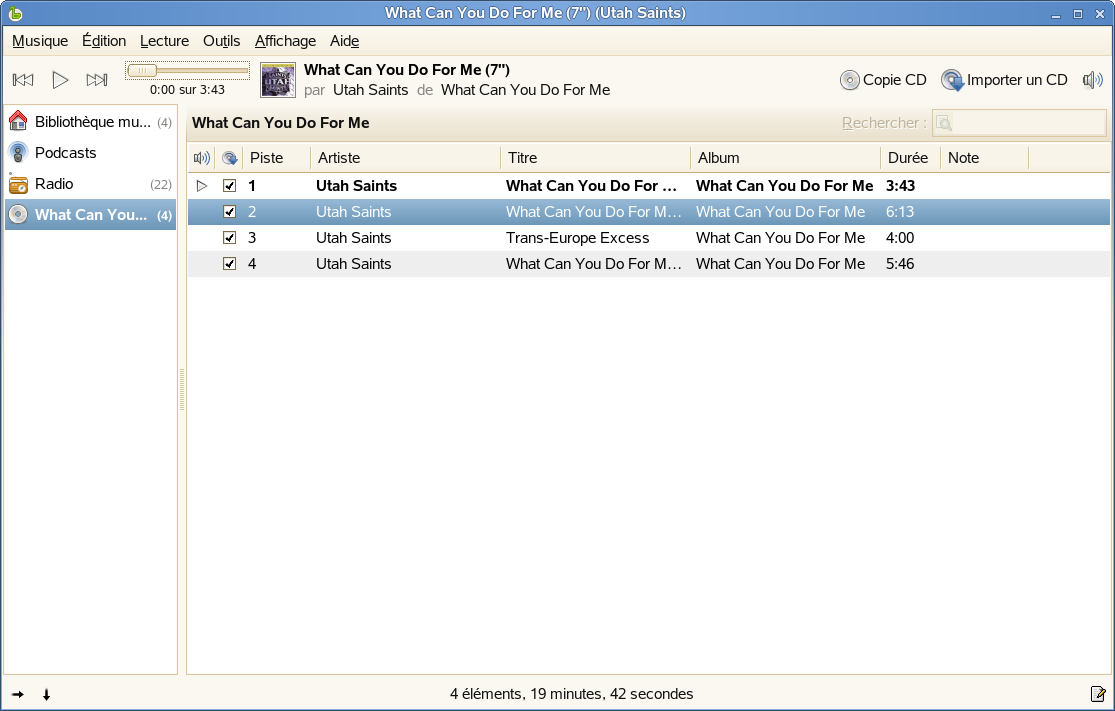Click the import column header icon
The height and width of the screenshot is (711, 1115).
pos(229,158)
